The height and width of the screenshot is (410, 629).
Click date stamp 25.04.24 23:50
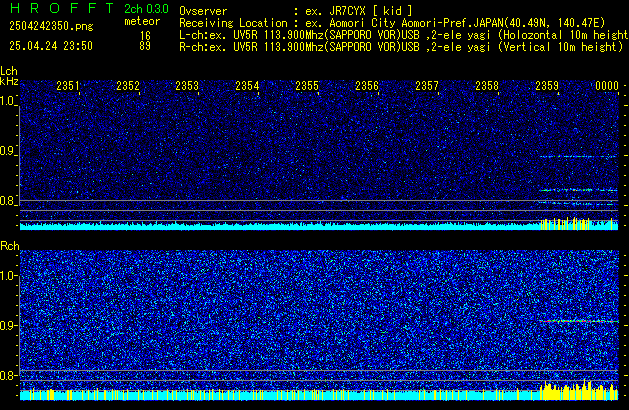[51, 46]
